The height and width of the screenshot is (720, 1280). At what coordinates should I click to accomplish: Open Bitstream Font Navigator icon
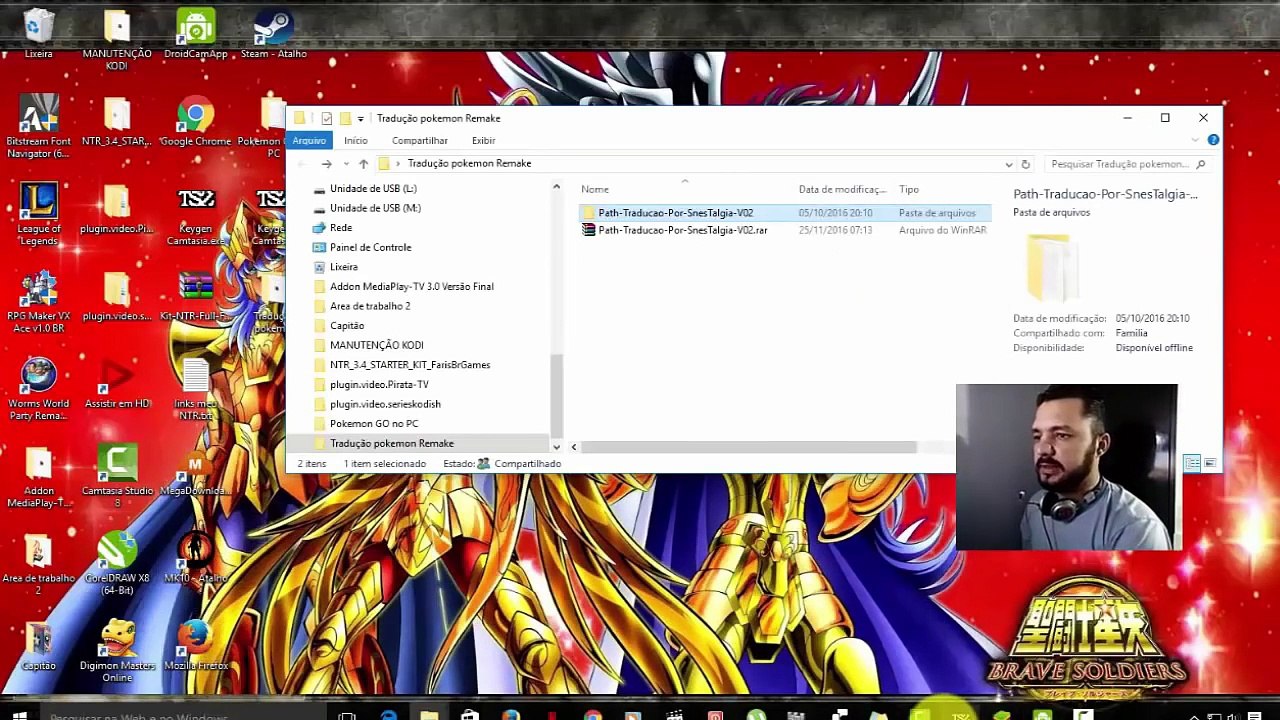(39, 125)
